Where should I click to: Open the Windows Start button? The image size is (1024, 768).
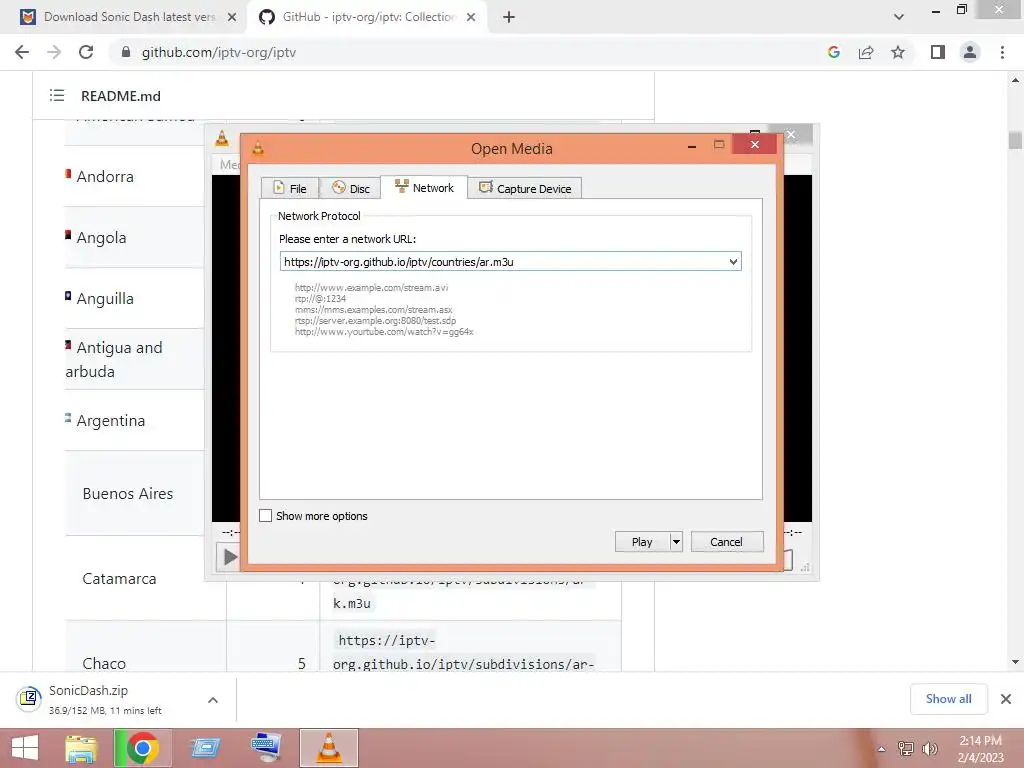click(25, 748)
